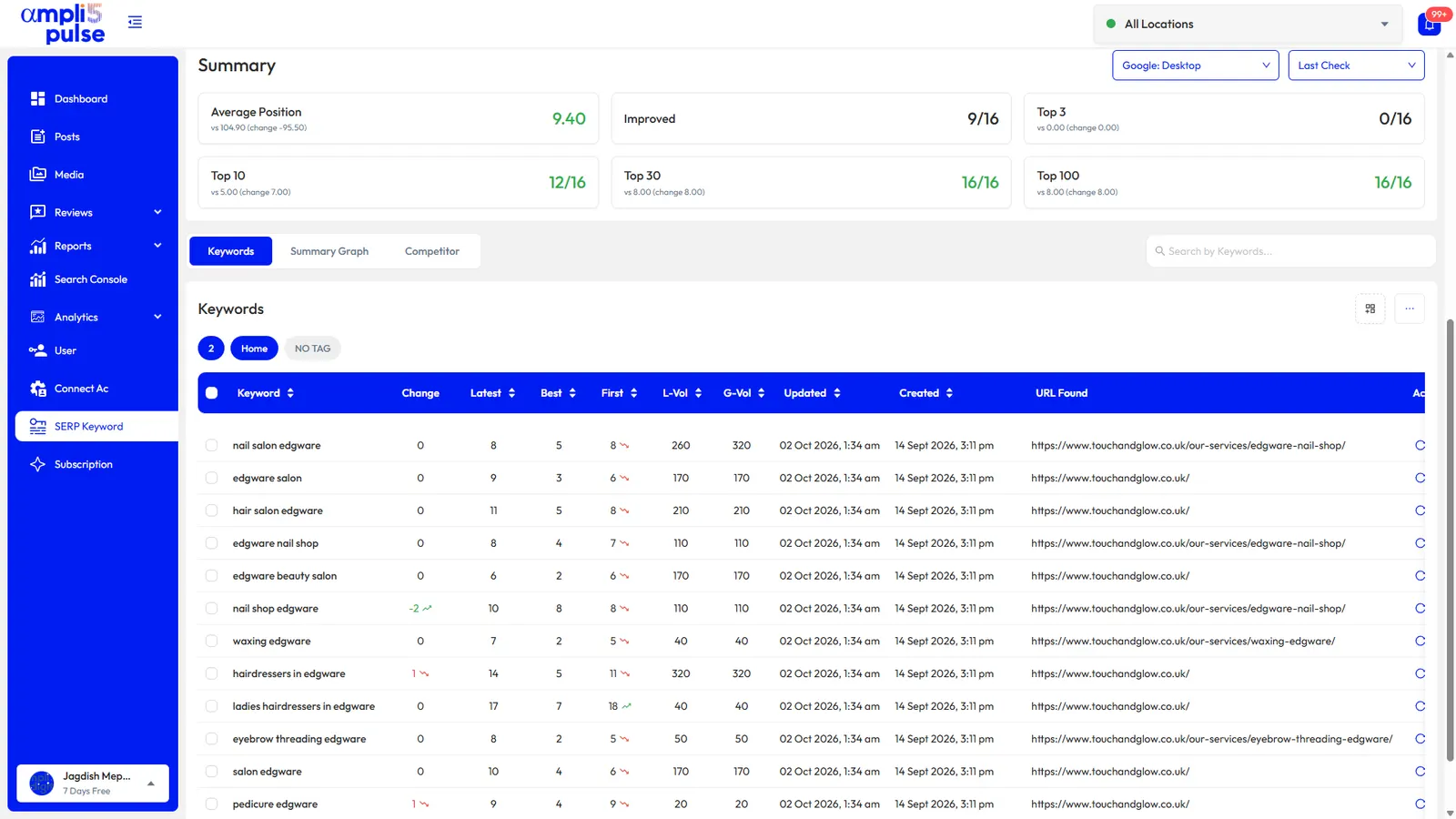
Task: Check the nail salon edgware checkbox
Action: click(x=211, y=446)
